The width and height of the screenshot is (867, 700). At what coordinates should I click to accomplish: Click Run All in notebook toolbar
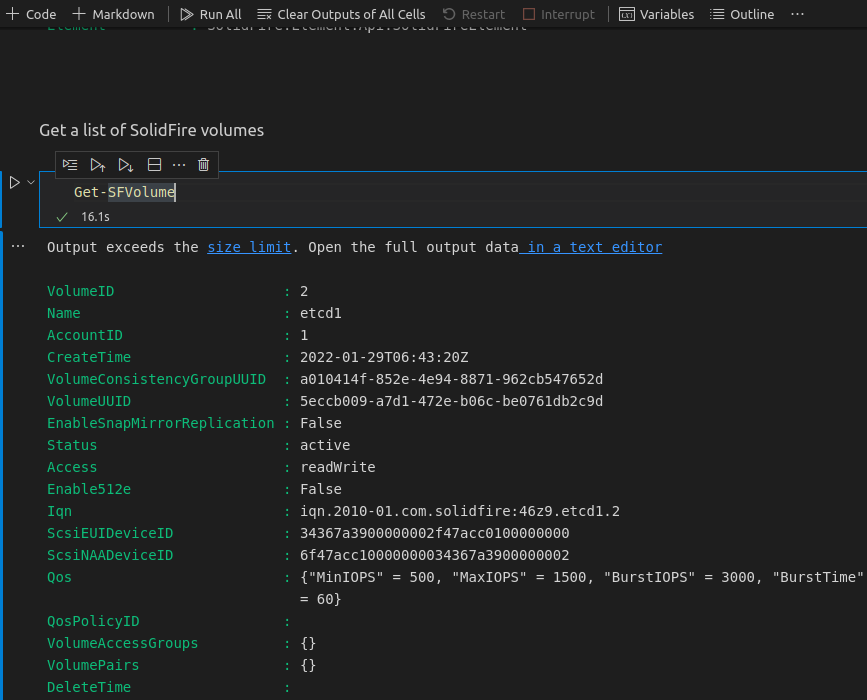(211, 14)
